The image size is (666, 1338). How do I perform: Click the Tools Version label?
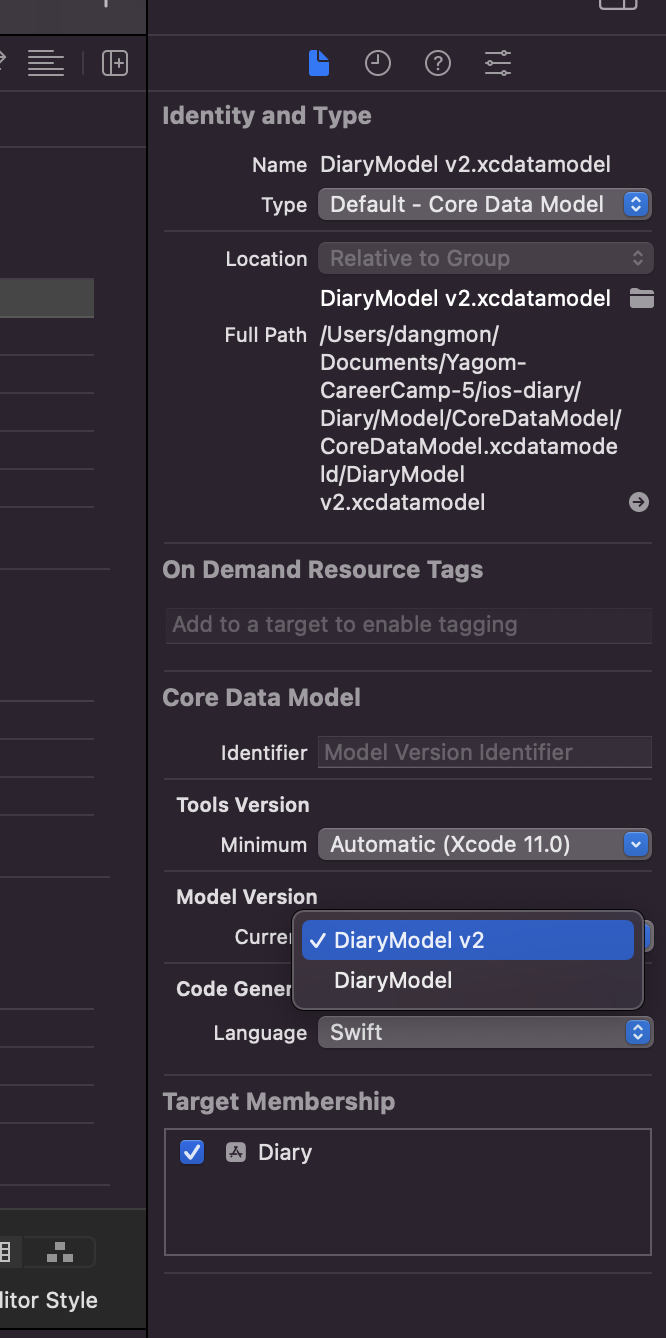pos(243,805)
